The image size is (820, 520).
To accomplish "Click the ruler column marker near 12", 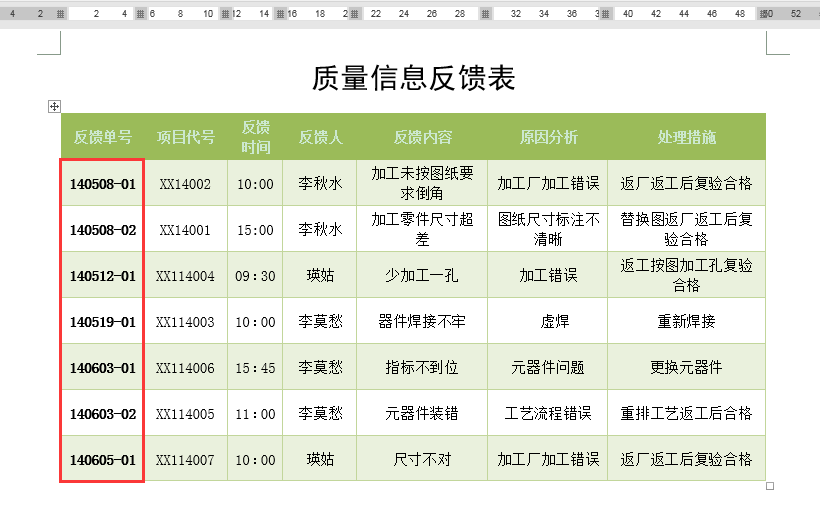I will click(x=225, y=14).
